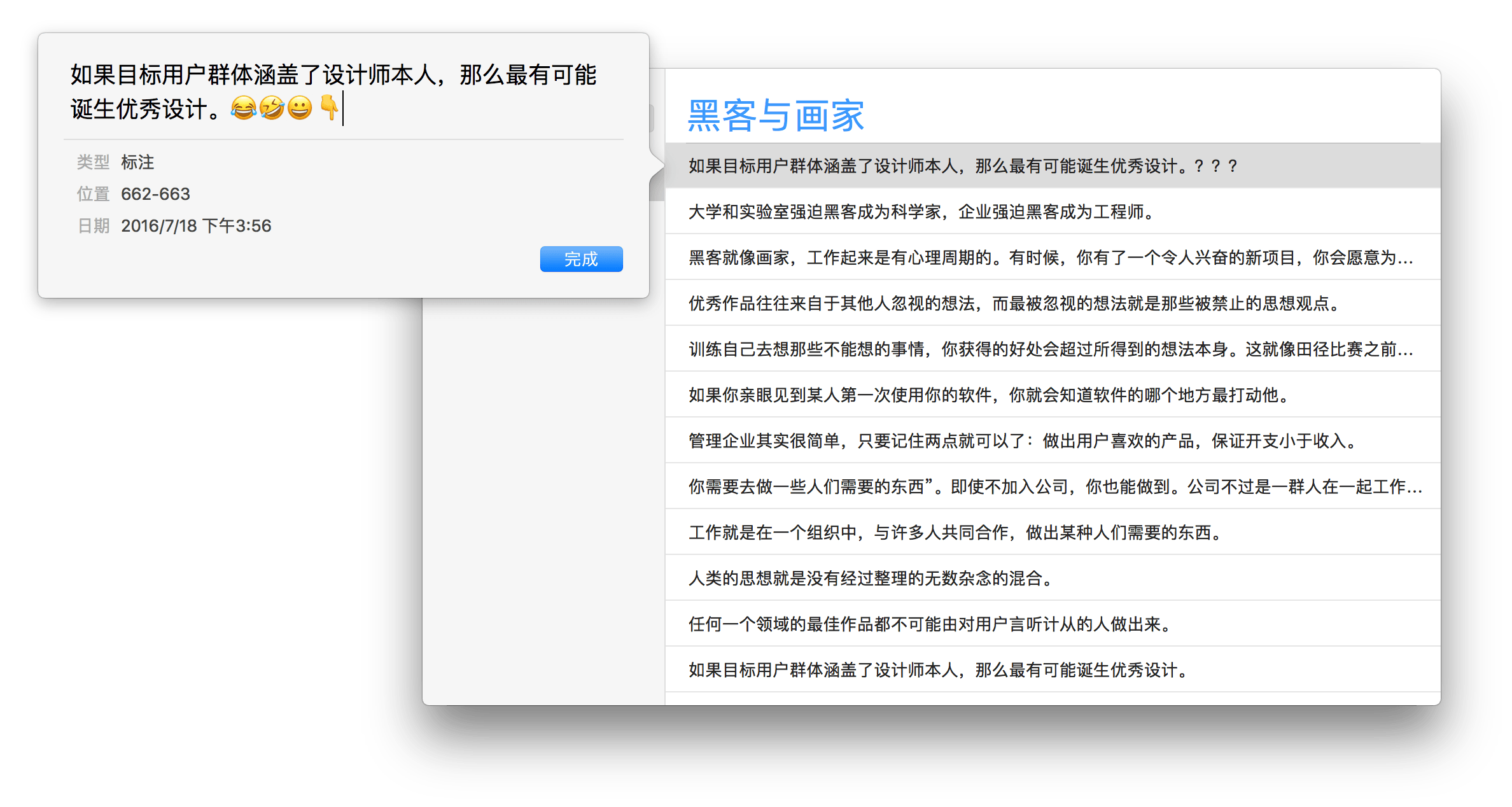Select the note 优秀作品往往来自于其他人忽视的想法
1512x807 pixels.
point(1053,303)
